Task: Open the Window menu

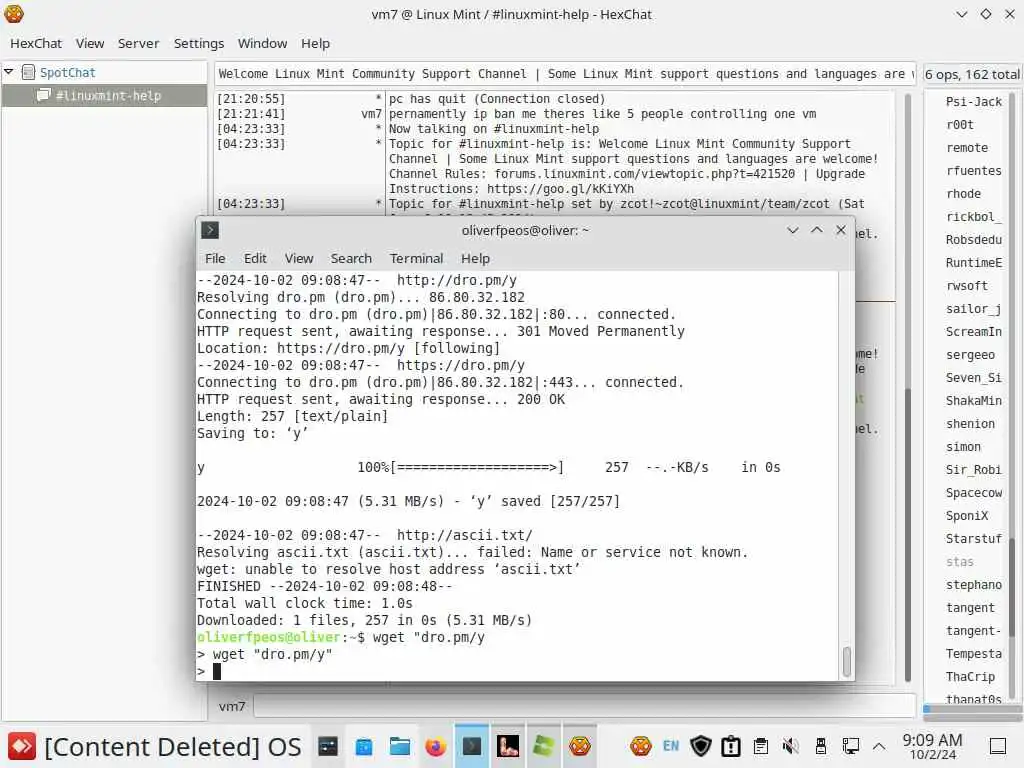Action: coord(262,43)
